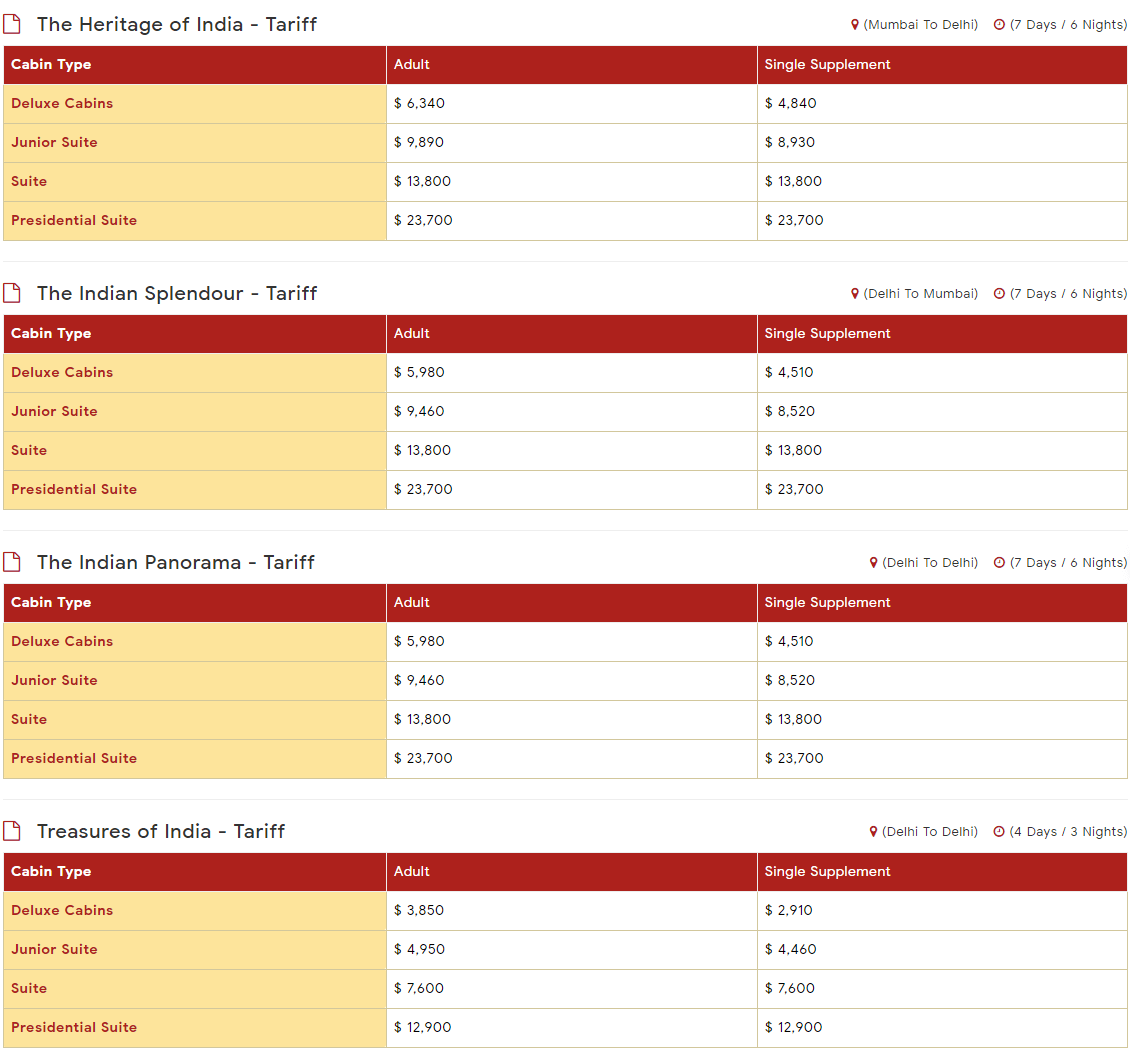Click the Adult column header in Panorama table
The height and width of the screenshot is (1050, 1130).
411,603
